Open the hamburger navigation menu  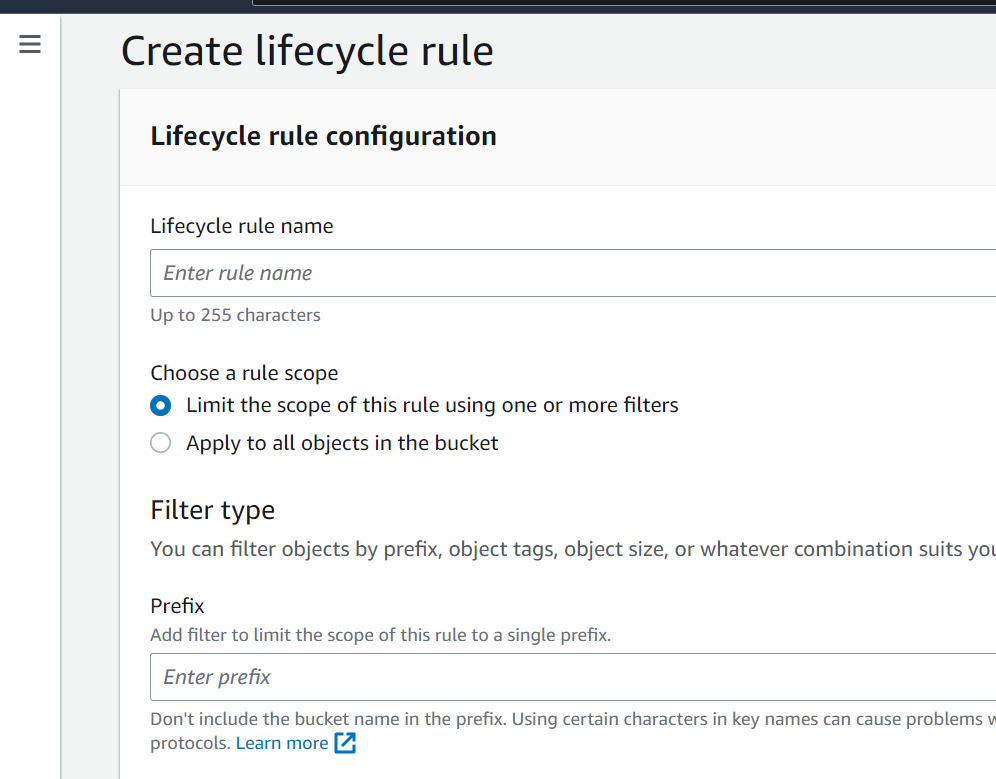(30, 44)
